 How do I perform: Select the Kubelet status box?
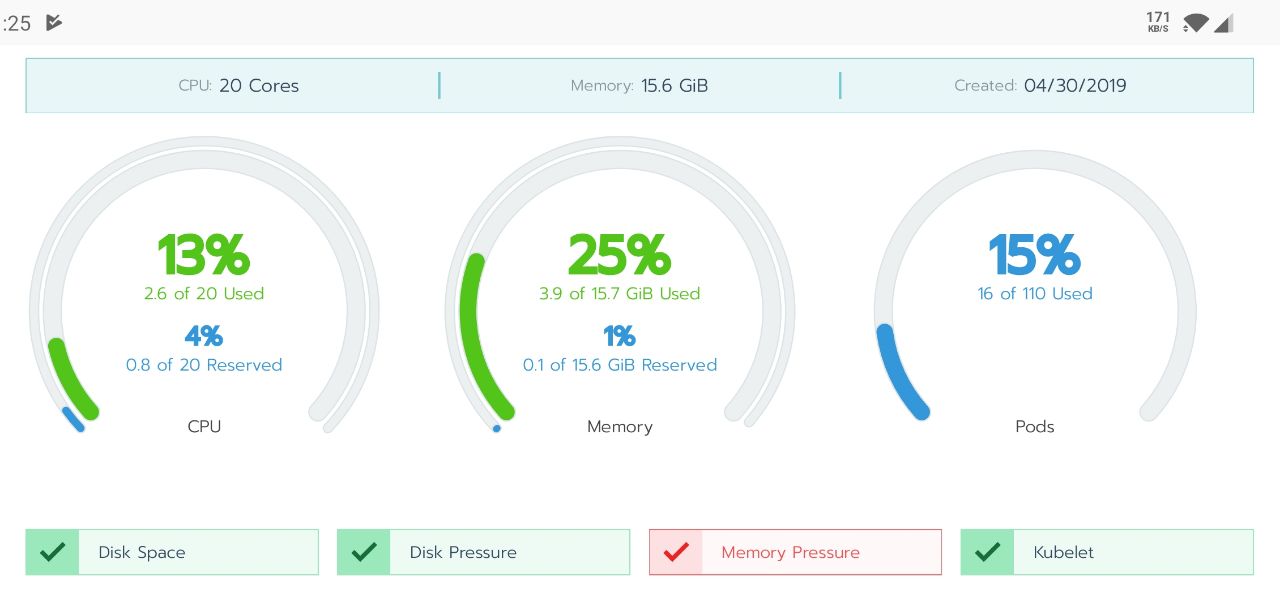click(x=1107, y=552)
